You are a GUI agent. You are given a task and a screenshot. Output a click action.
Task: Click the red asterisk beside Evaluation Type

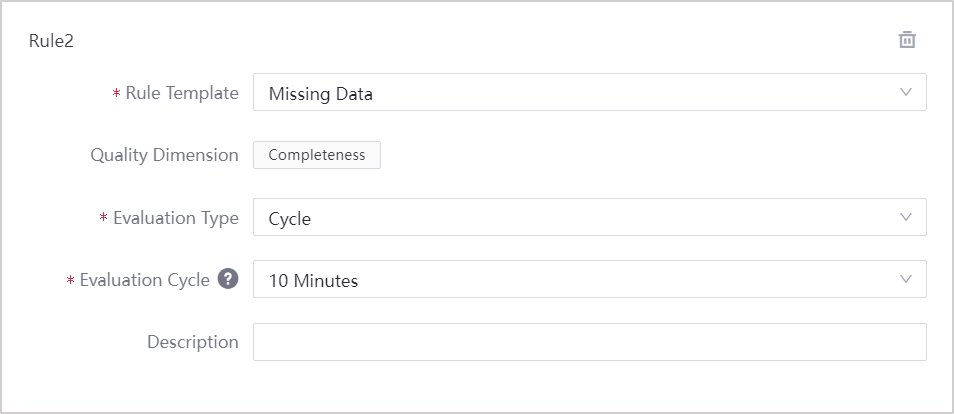point(104,219)
